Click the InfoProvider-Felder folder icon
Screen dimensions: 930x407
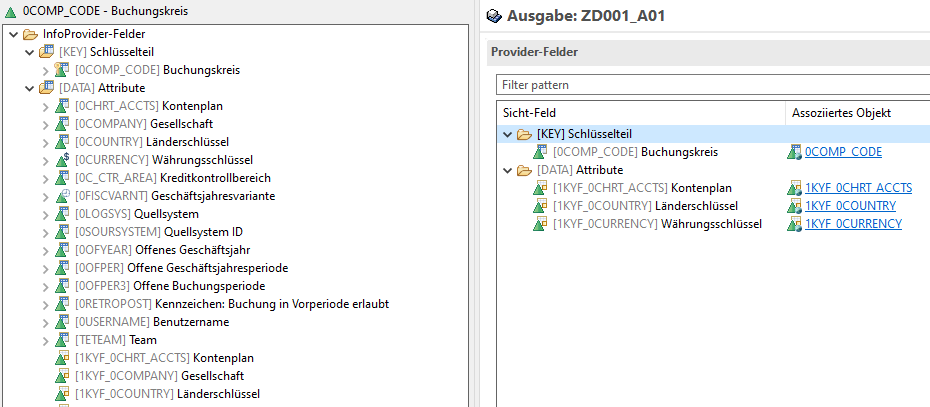point(30,34)
